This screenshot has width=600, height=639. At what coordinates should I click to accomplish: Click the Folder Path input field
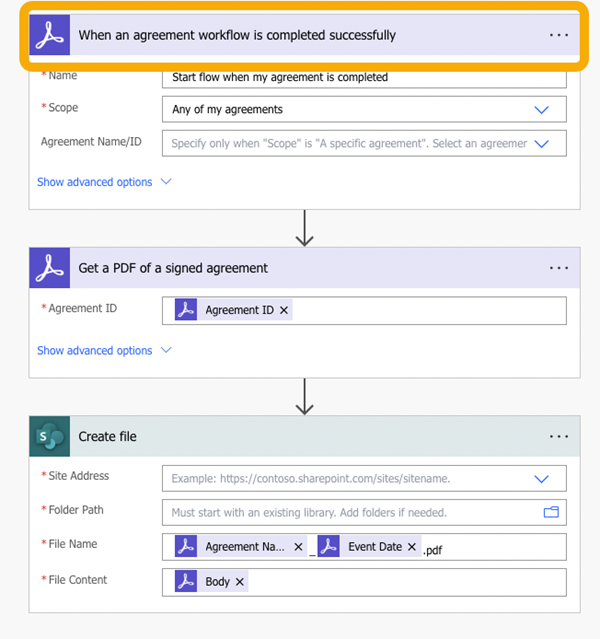(x=350, y=512)
